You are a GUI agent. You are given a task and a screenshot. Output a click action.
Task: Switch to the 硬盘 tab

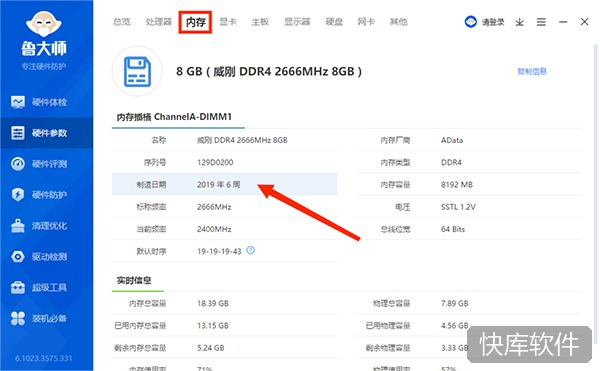point(334,22)
